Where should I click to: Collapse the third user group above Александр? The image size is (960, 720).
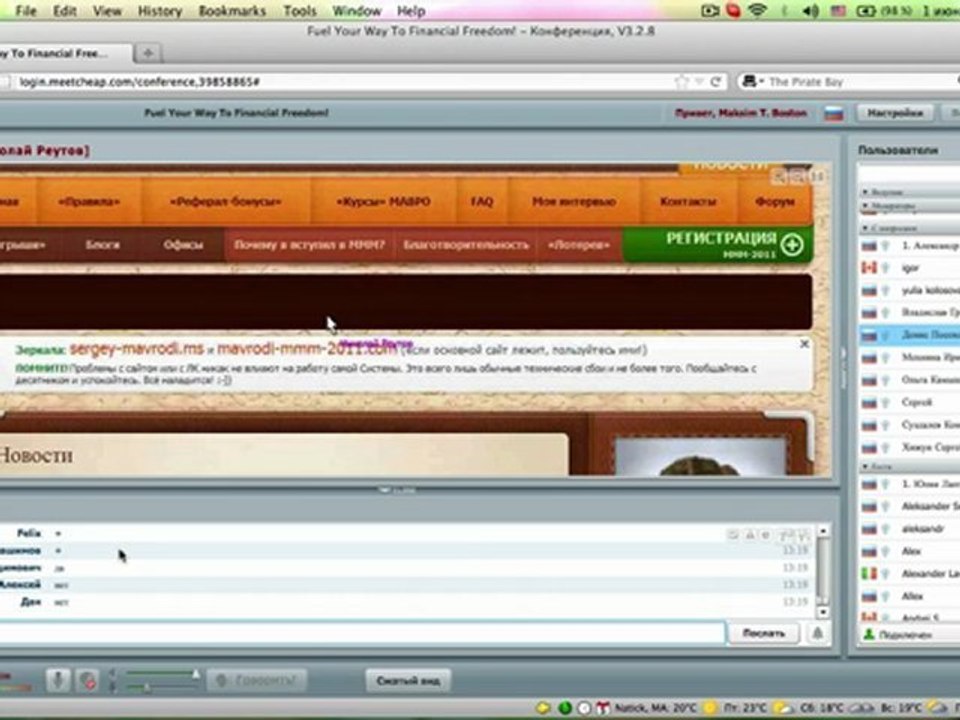pyautogui.click(x=865, y=228)
